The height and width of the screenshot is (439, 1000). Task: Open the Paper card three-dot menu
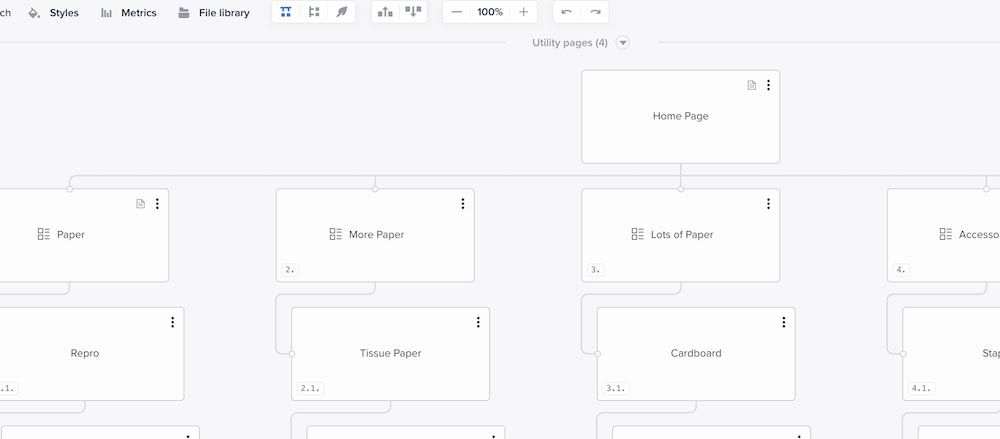158,204
